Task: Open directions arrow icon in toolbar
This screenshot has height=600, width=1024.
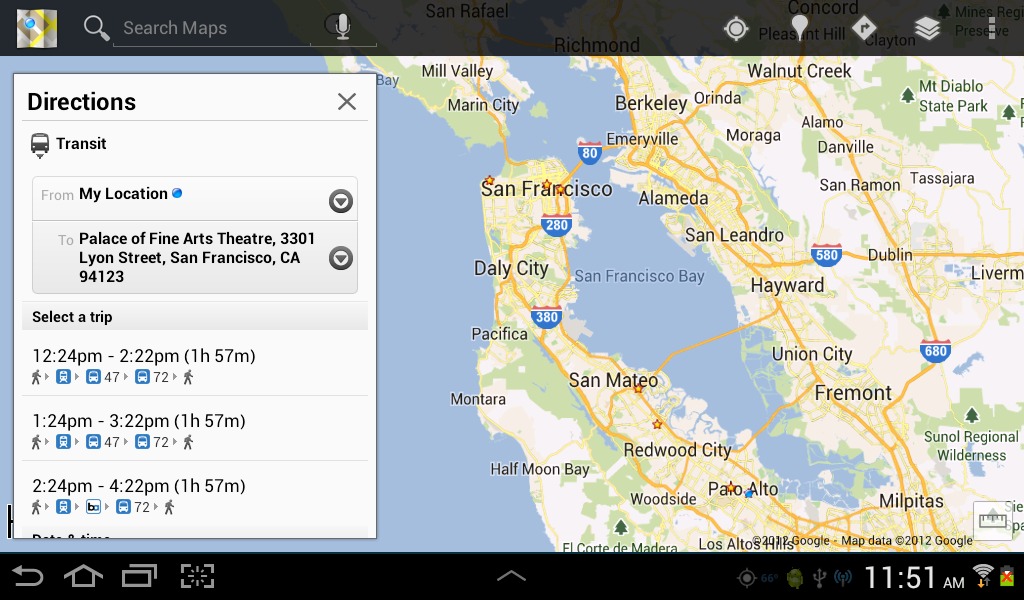Action: click(x=863, y=28)
